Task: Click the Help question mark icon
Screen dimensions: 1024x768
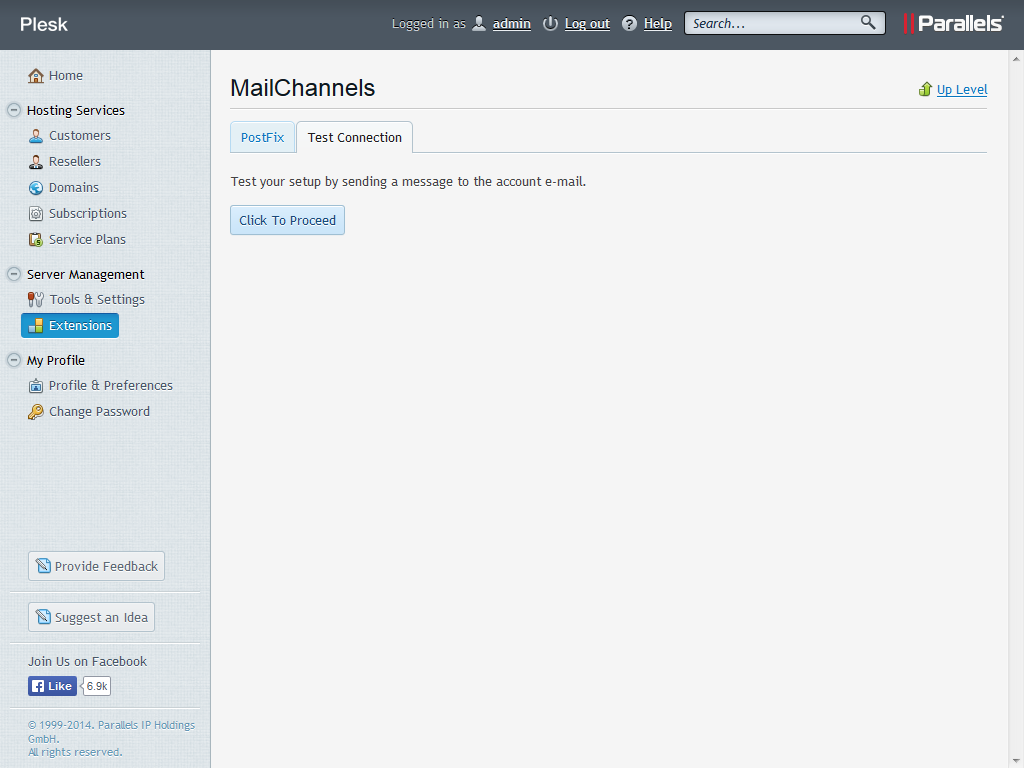Action: [630, 24]
